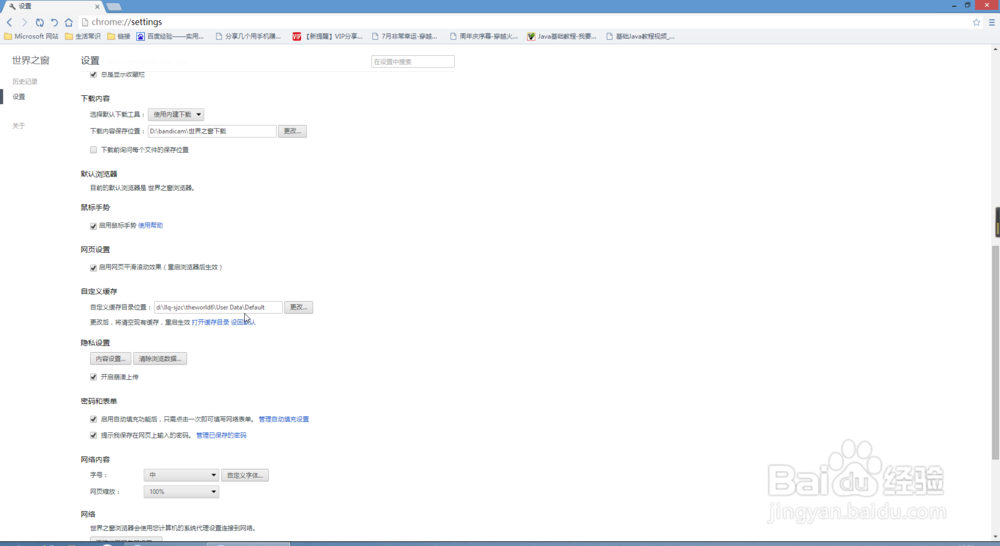Click 更改 next to custom cache directory

tap(298, 307)
